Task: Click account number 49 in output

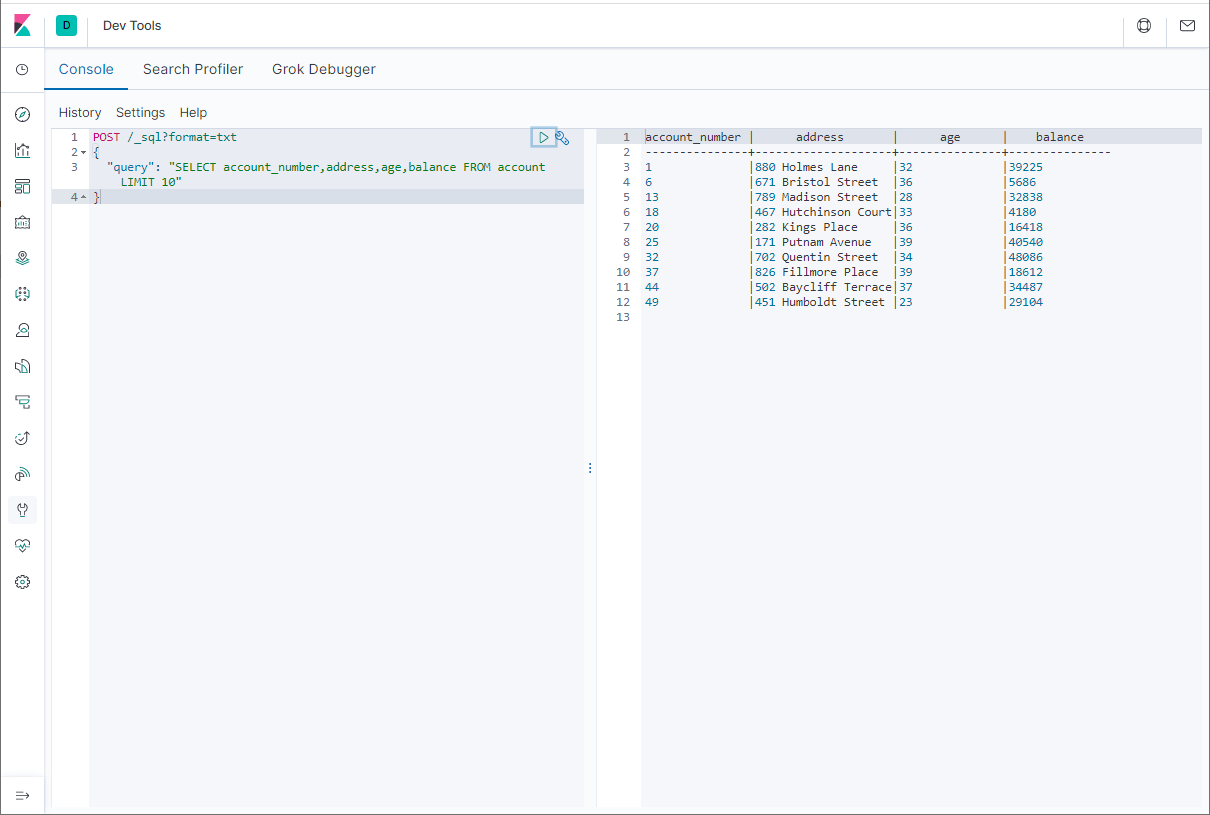Action: tap(652, 302)
